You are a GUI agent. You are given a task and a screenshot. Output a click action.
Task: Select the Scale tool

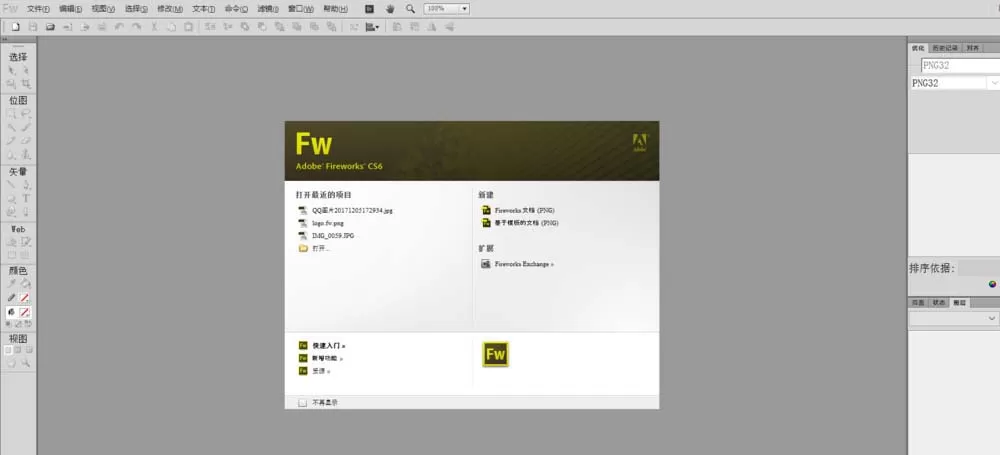[11, 84]
